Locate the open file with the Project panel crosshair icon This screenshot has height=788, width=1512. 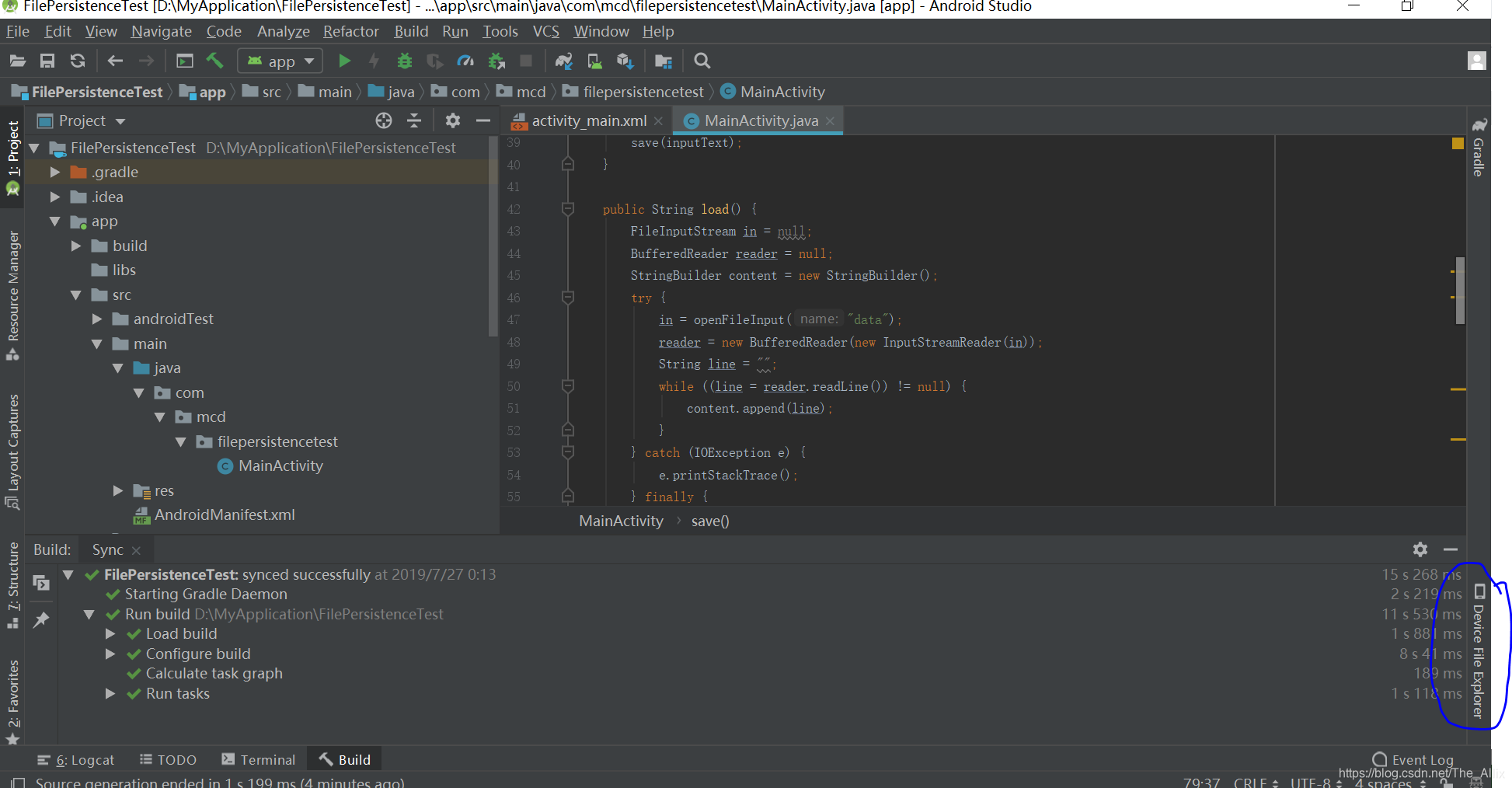384,120
